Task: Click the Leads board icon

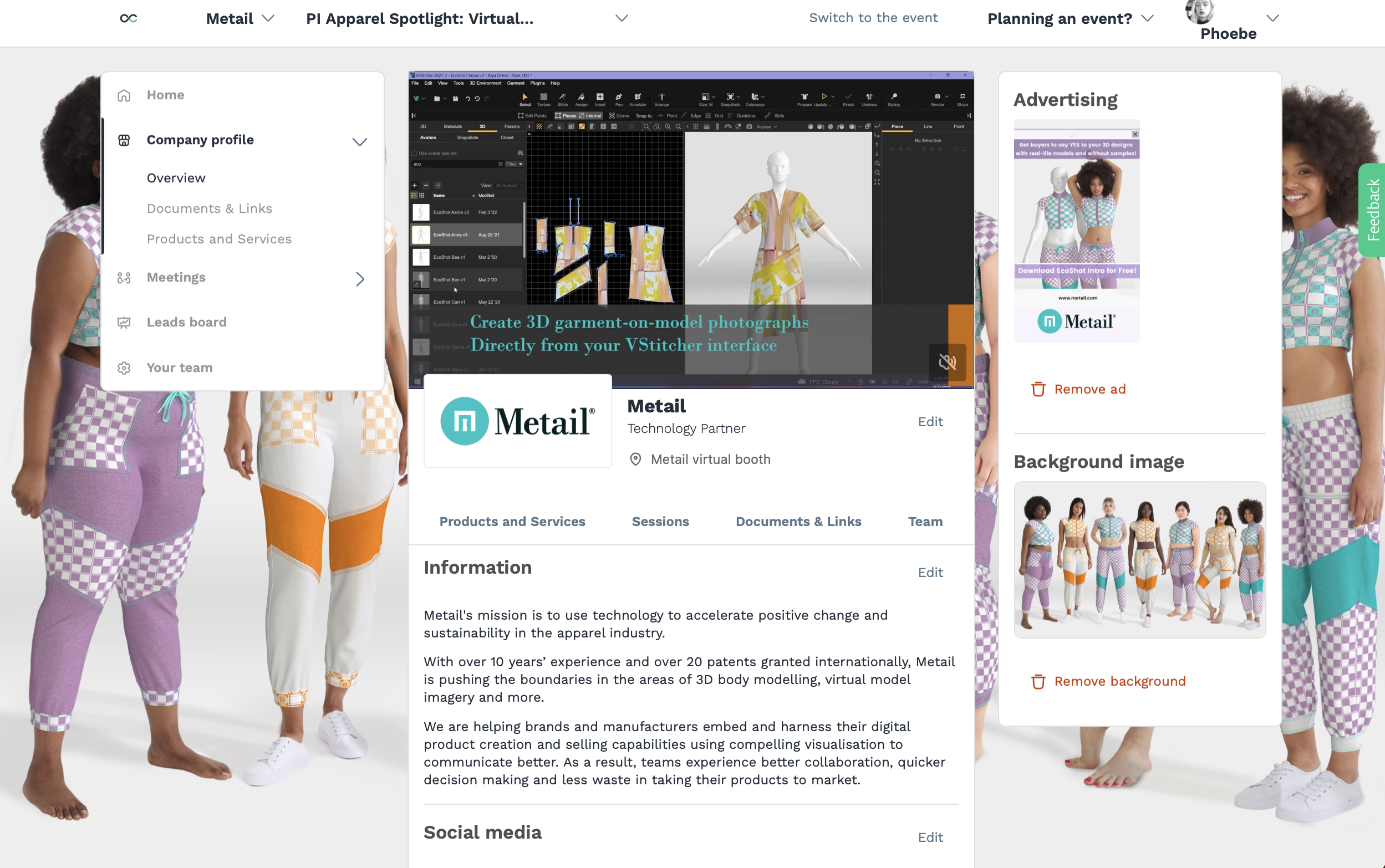Action: tap(124, 323)
